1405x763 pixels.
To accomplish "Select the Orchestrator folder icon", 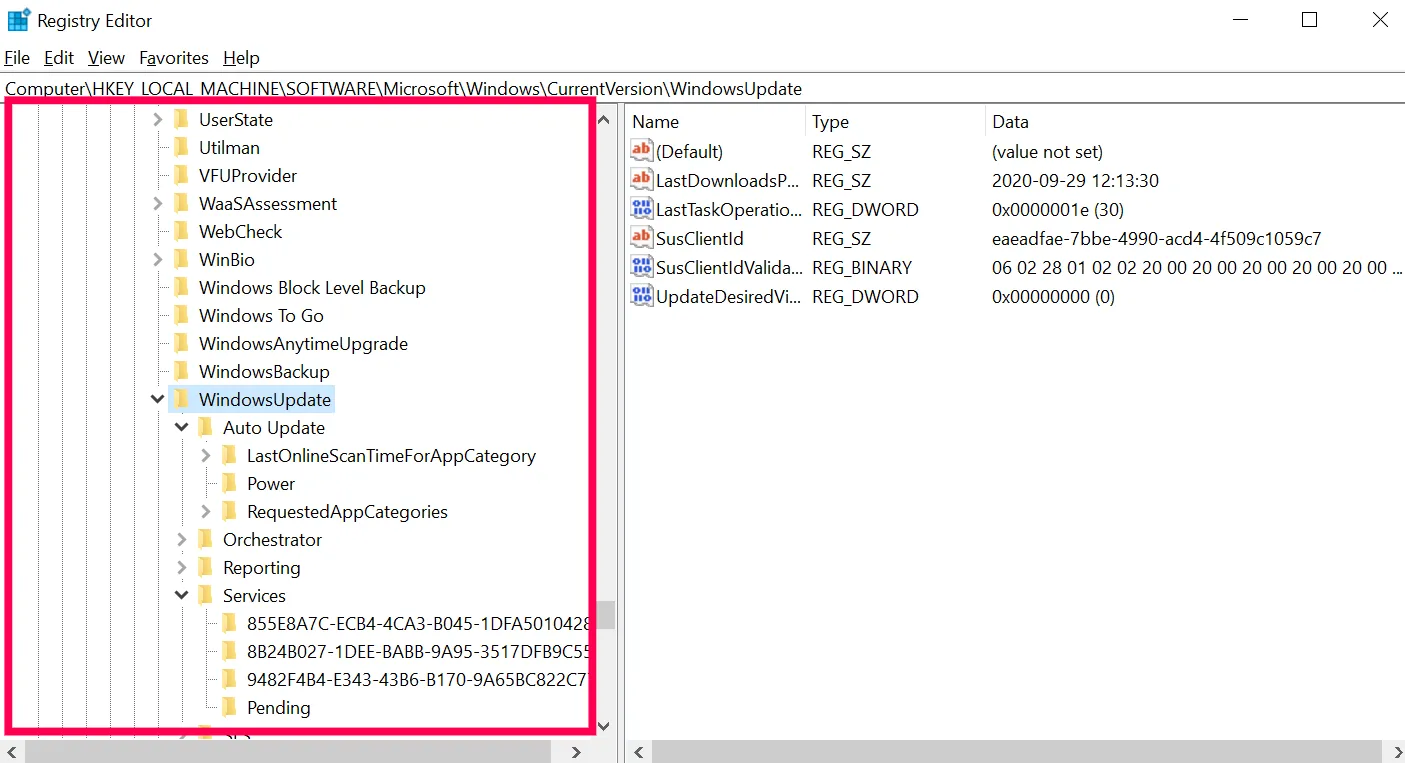I will 205,540.
